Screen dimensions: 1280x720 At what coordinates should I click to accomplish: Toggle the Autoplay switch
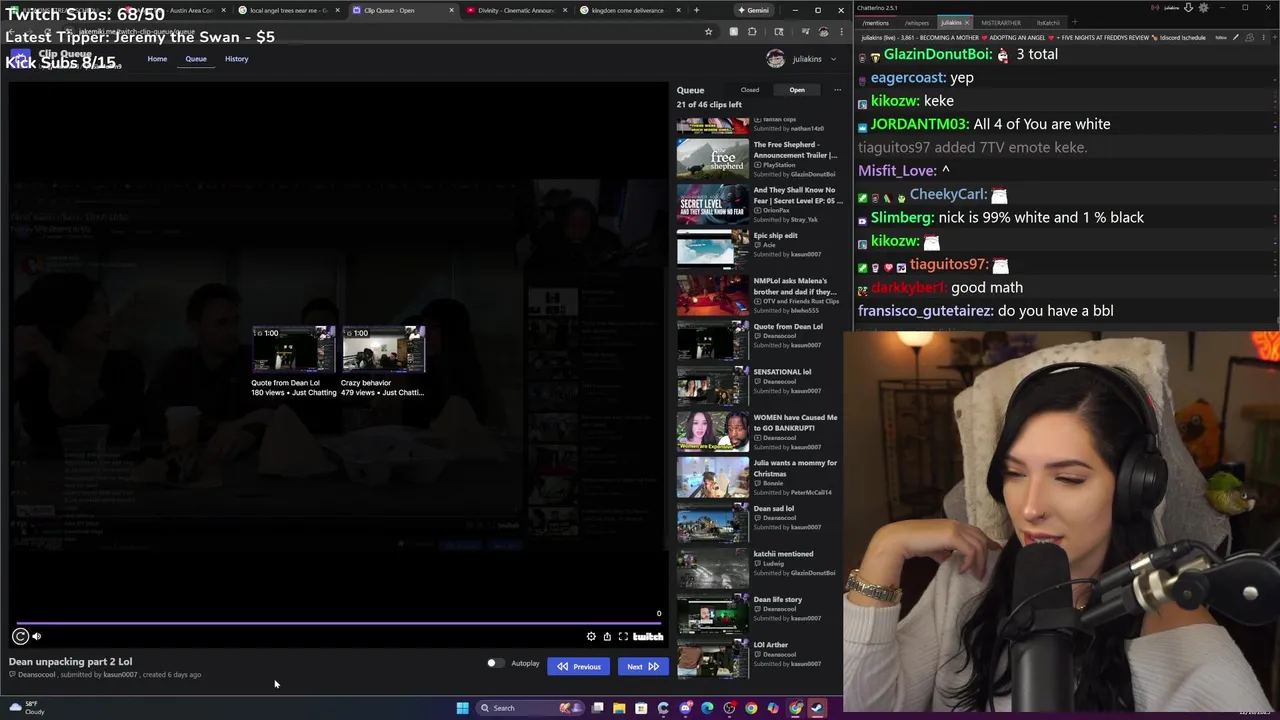494,663
